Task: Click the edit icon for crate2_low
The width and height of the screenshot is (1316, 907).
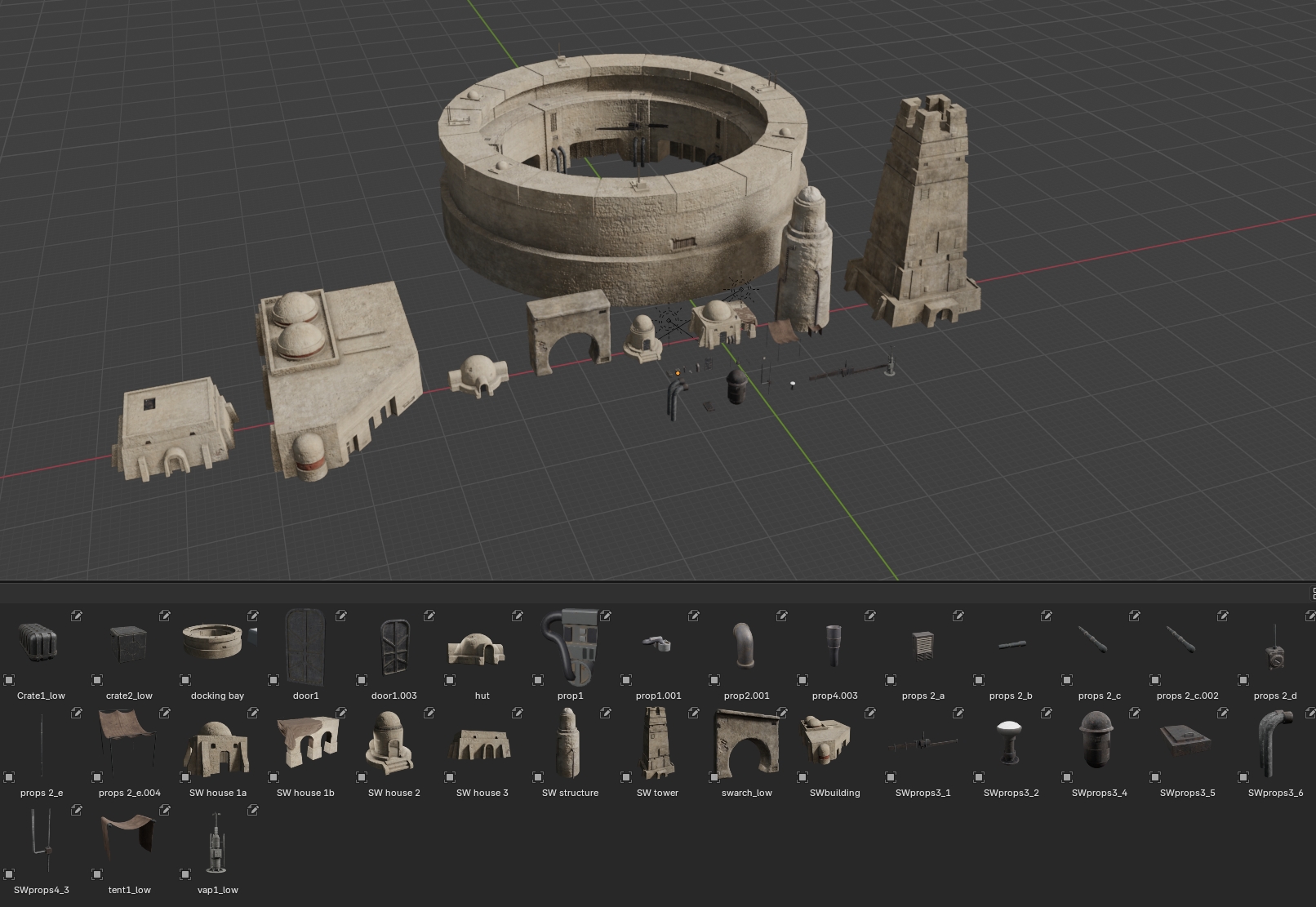Action: click(165, 616)
